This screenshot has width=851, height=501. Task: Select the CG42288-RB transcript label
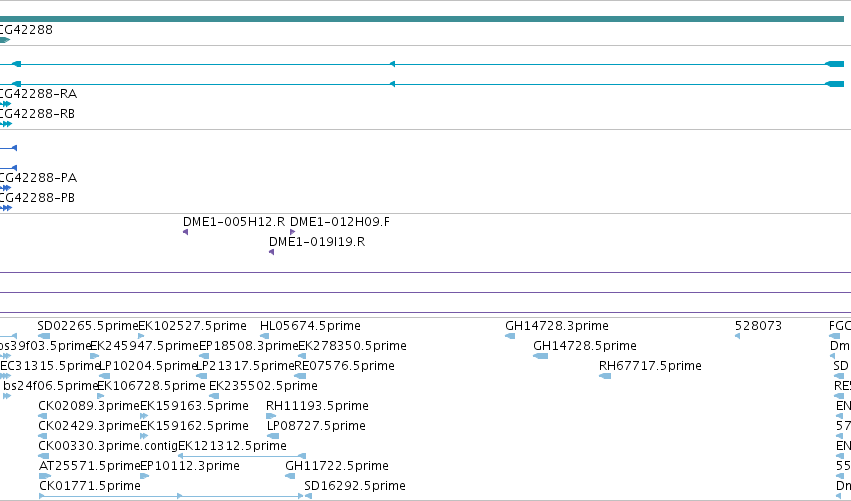pyautogui.click(x=37, y=113)
